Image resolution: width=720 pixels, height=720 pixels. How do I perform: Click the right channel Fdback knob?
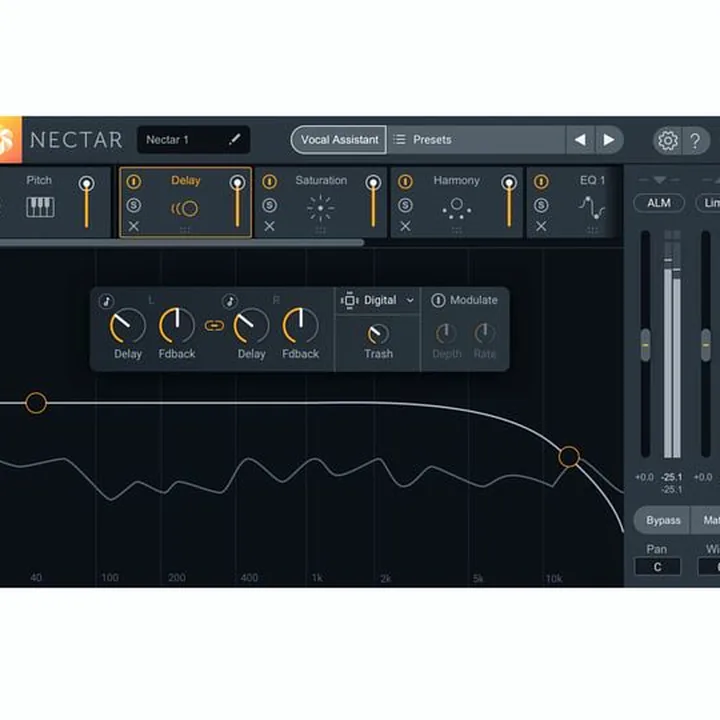pyautogui.click(x=300, y=326)
